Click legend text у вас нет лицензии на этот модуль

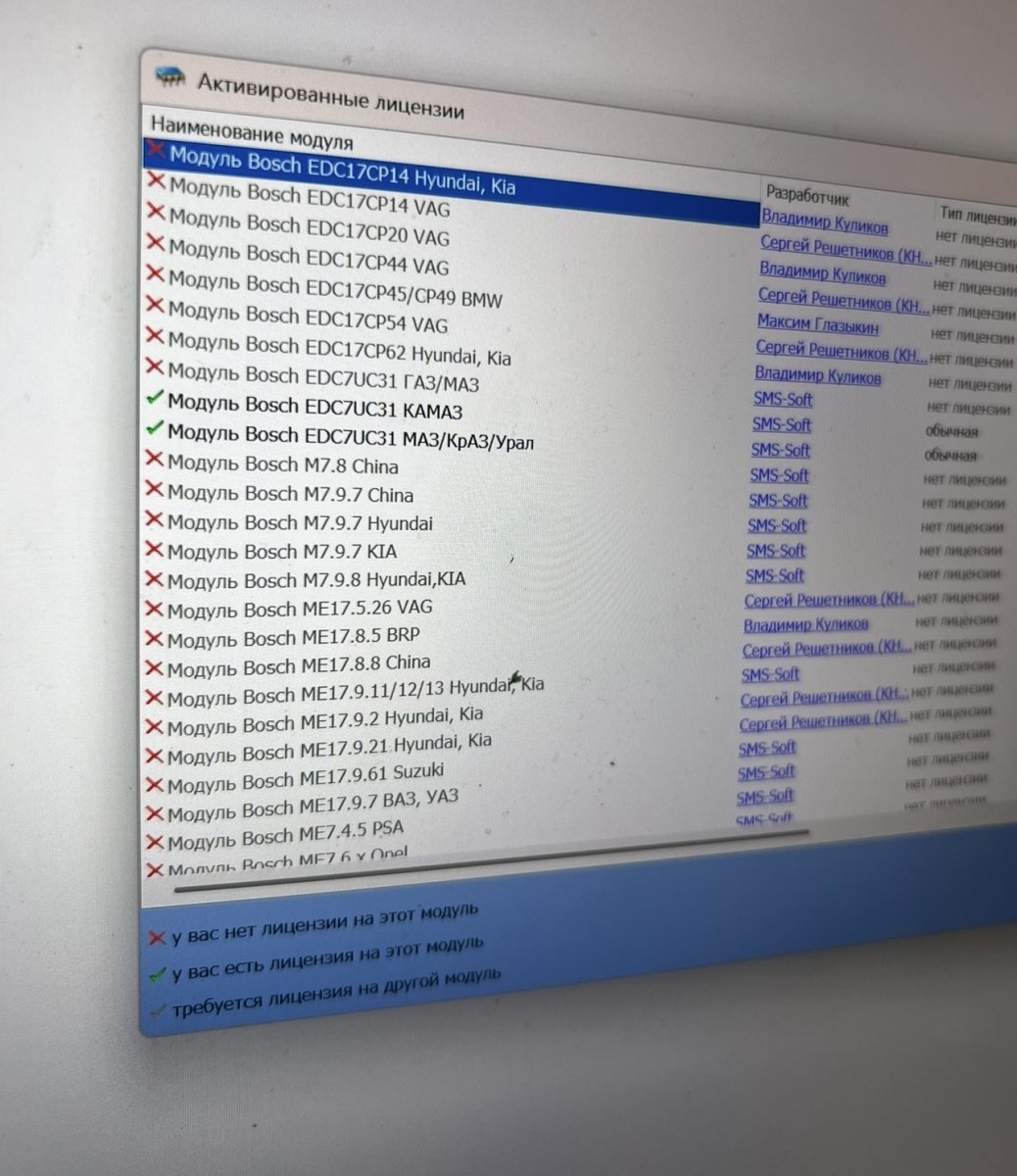324,925
